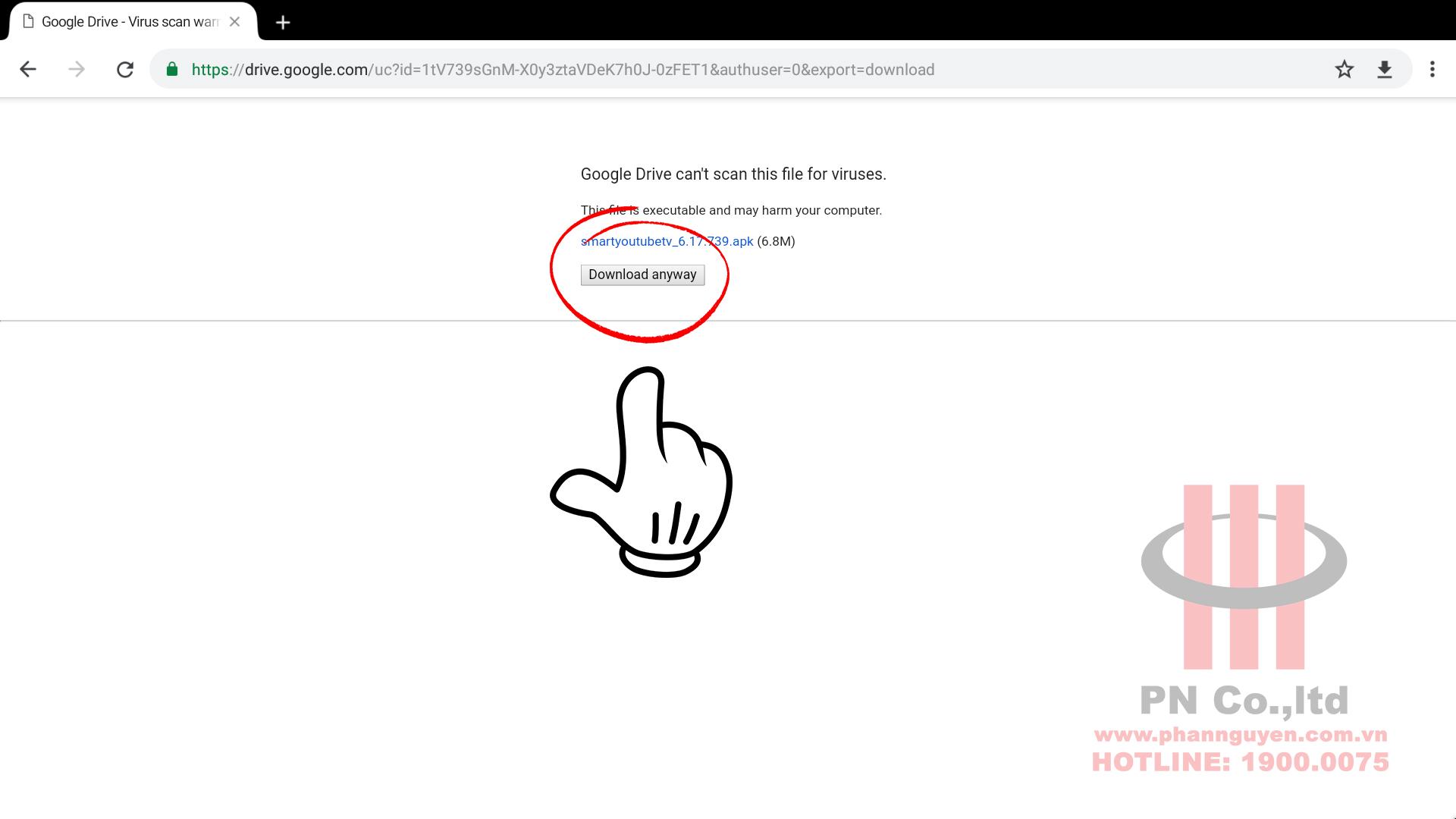Open the three-dot Chrome menu
Screen dimensions: 1456x819
[x=1432, y=70]
